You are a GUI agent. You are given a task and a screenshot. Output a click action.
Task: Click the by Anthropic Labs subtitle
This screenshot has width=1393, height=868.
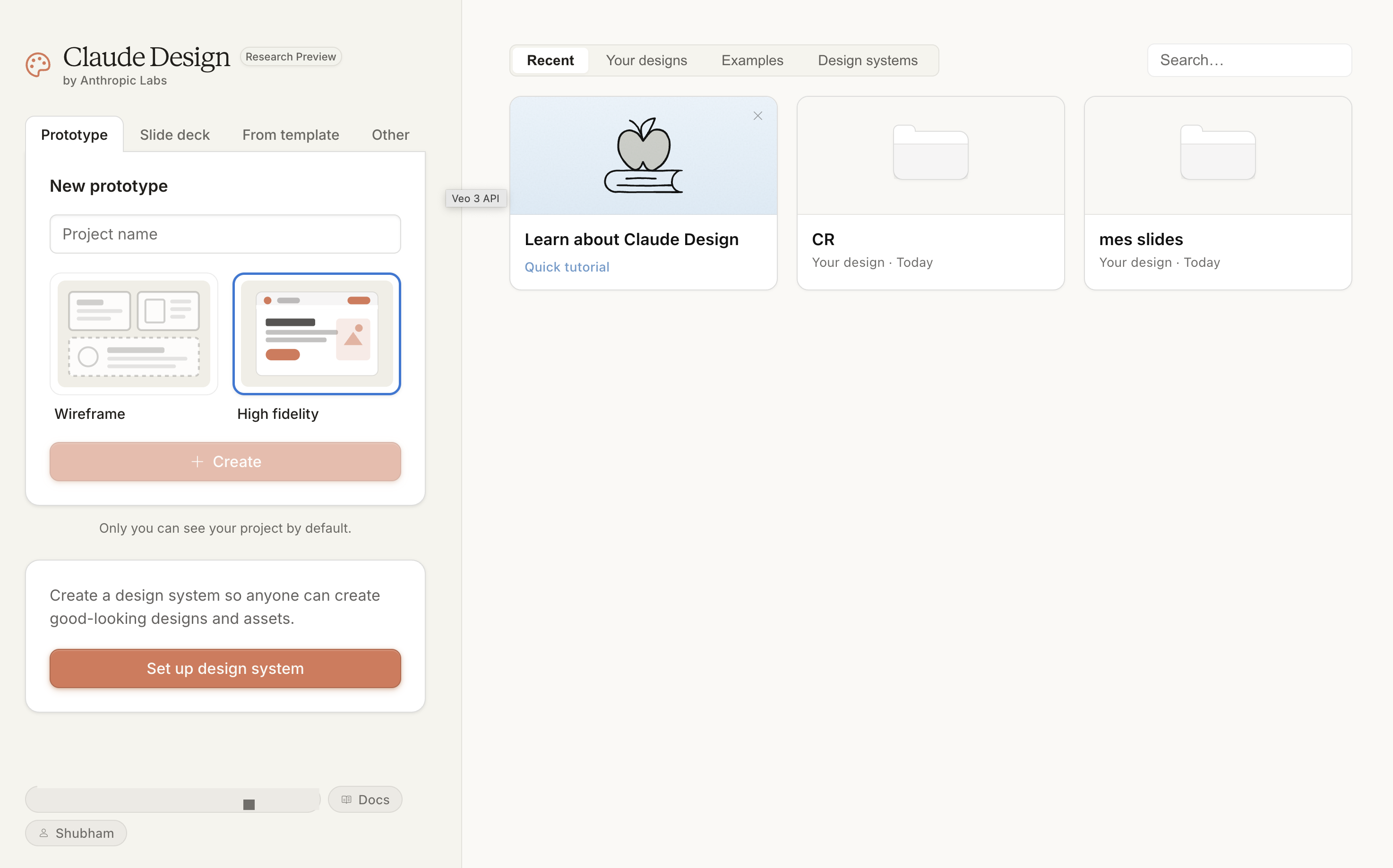[115, 80]
